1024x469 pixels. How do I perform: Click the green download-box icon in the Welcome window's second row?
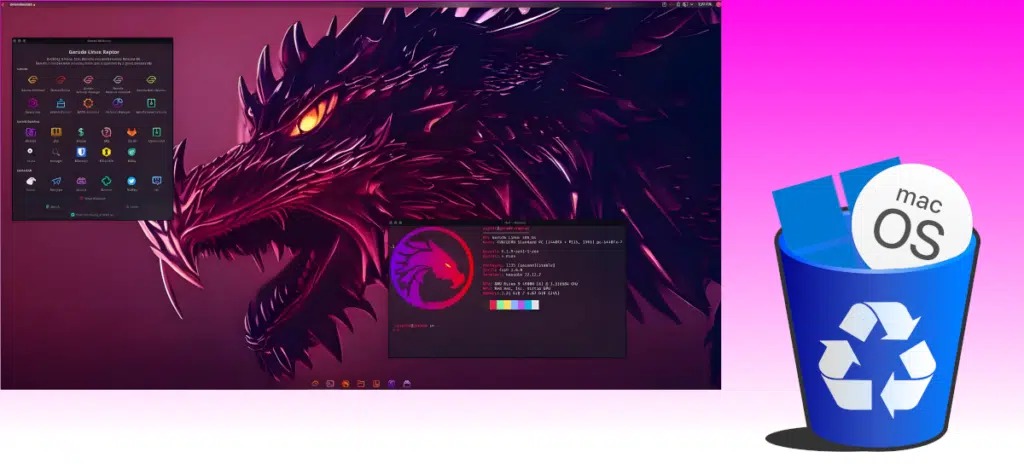(151, 103)
